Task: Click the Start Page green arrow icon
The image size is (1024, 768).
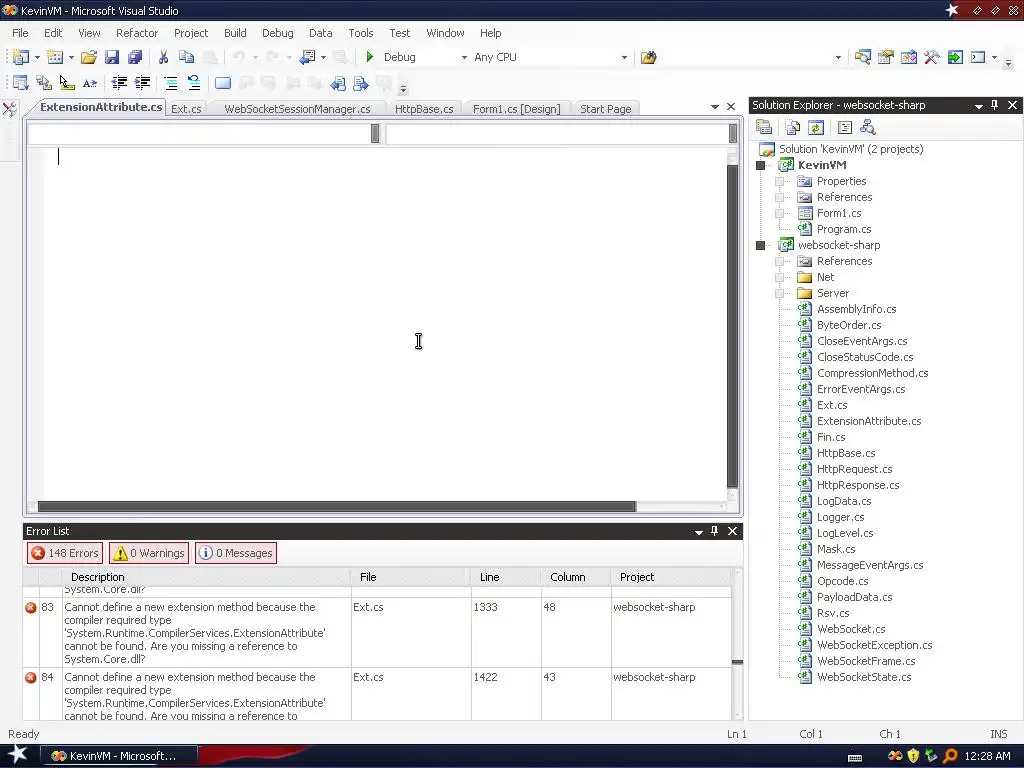Action: [x=955, y=57]
